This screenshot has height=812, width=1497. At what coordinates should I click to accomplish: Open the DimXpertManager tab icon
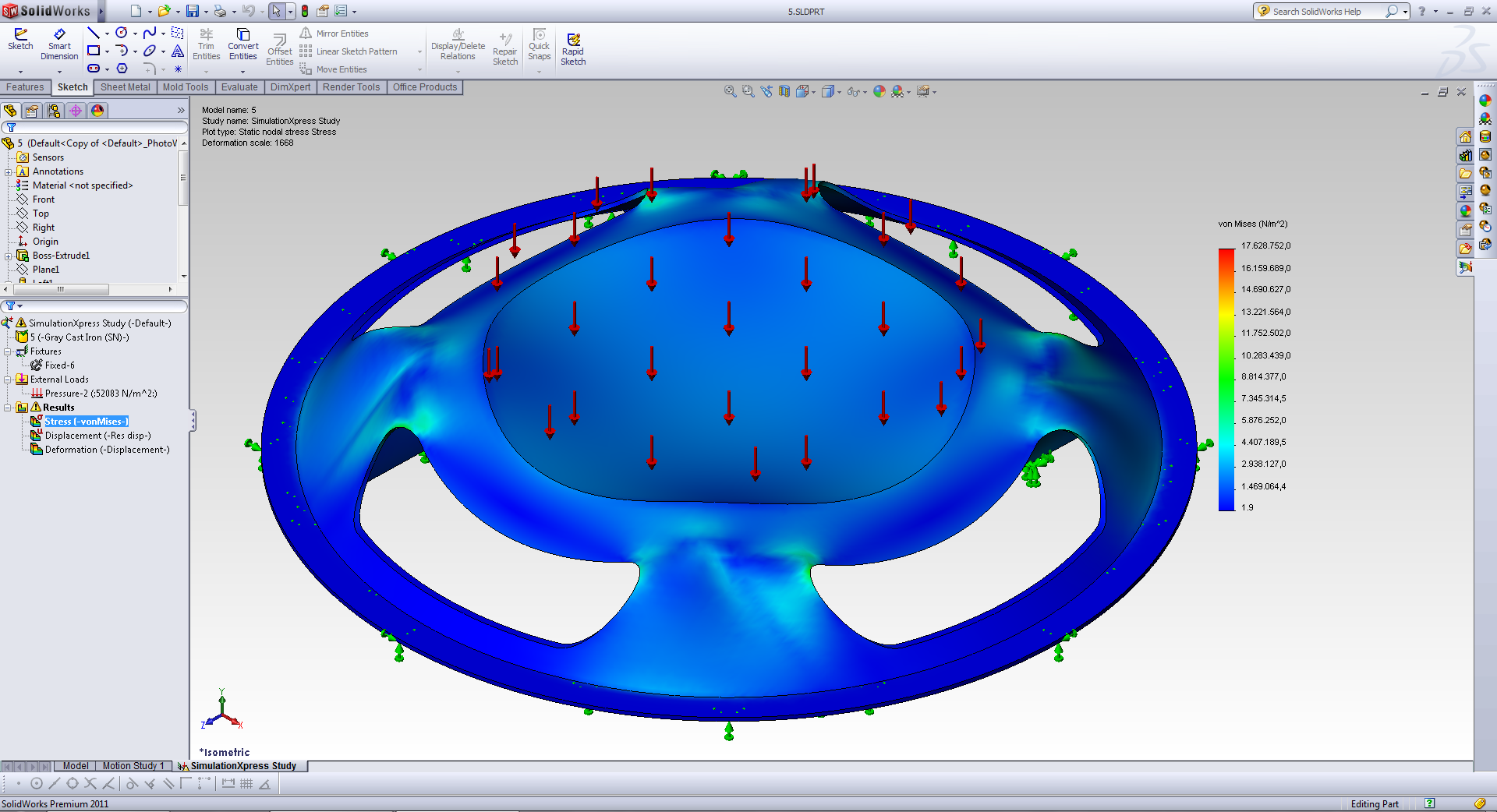point(76,111)
